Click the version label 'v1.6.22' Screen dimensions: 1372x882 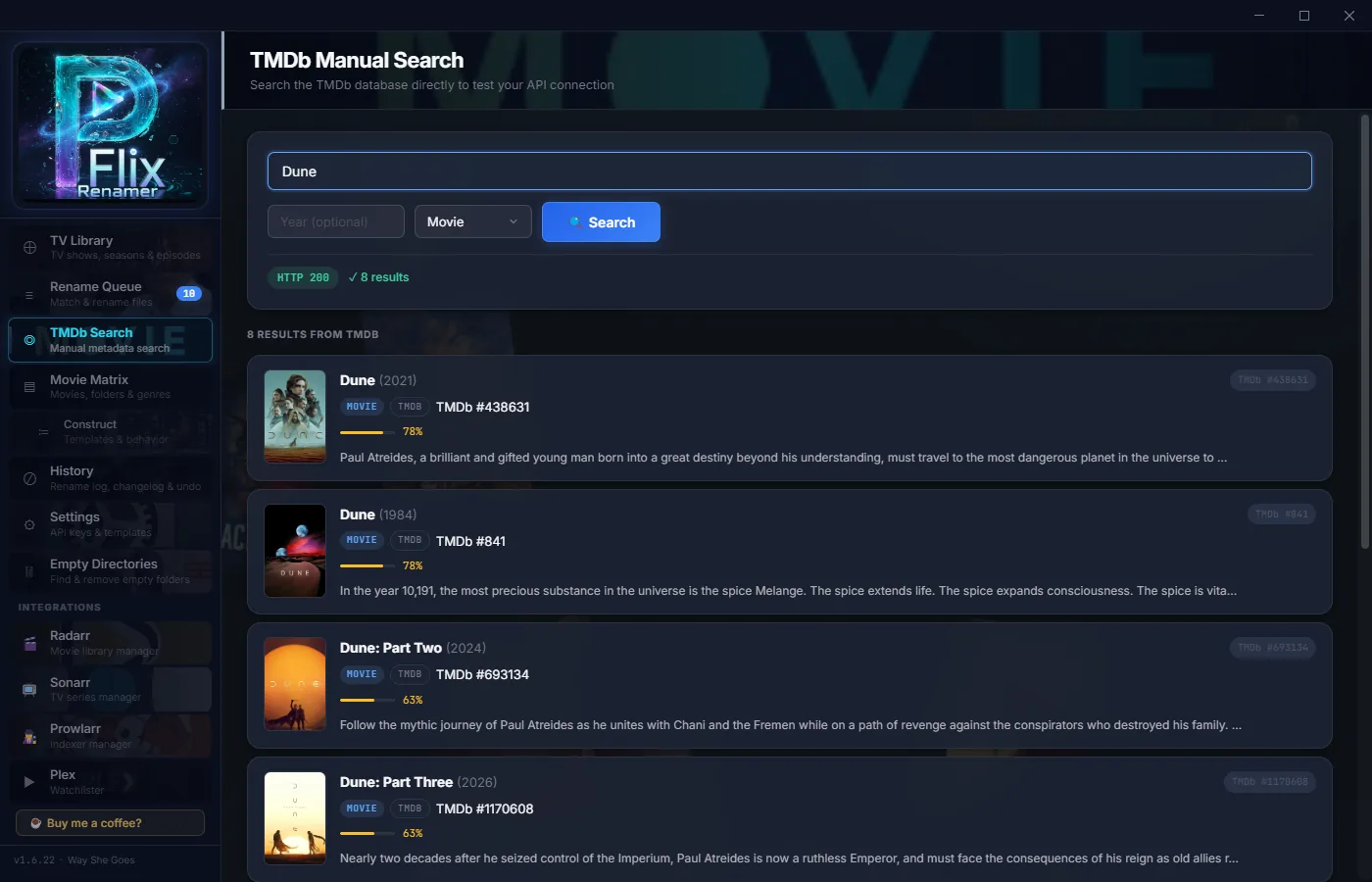[x=34, y=860]
